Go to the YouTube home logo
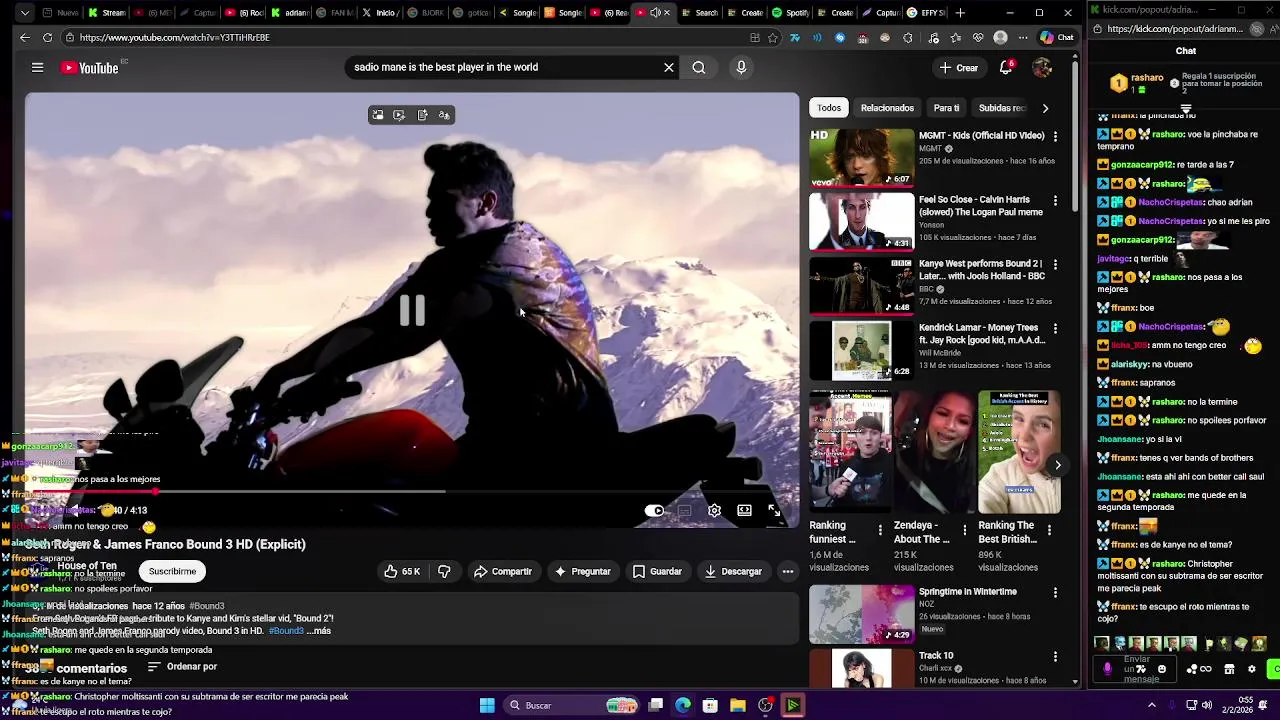Viewport: 1280px width, 720px height. pos(90,68)
